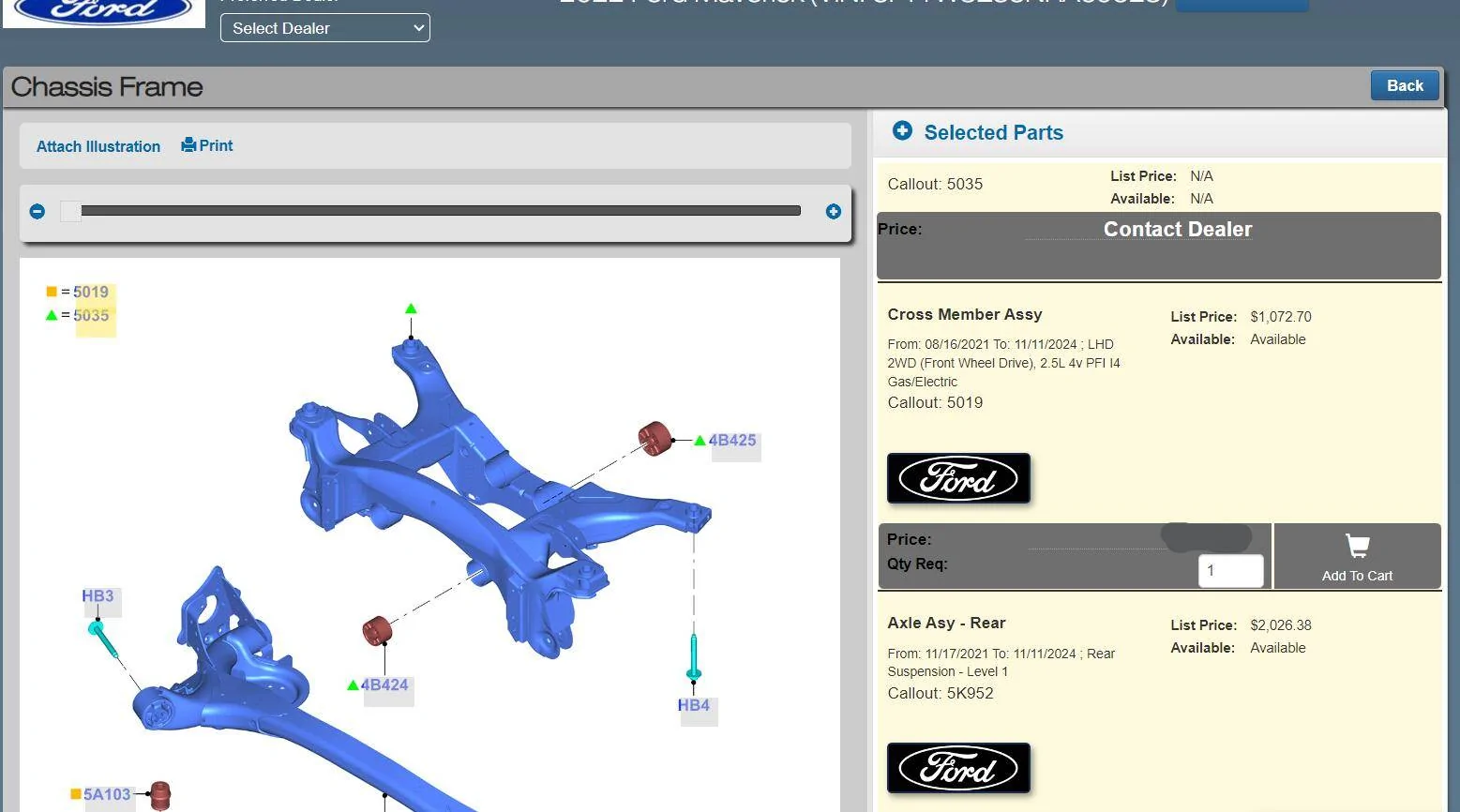Click the Ford logo in header
This screenshot has height=812, width=1460.
tap(103, 12)
